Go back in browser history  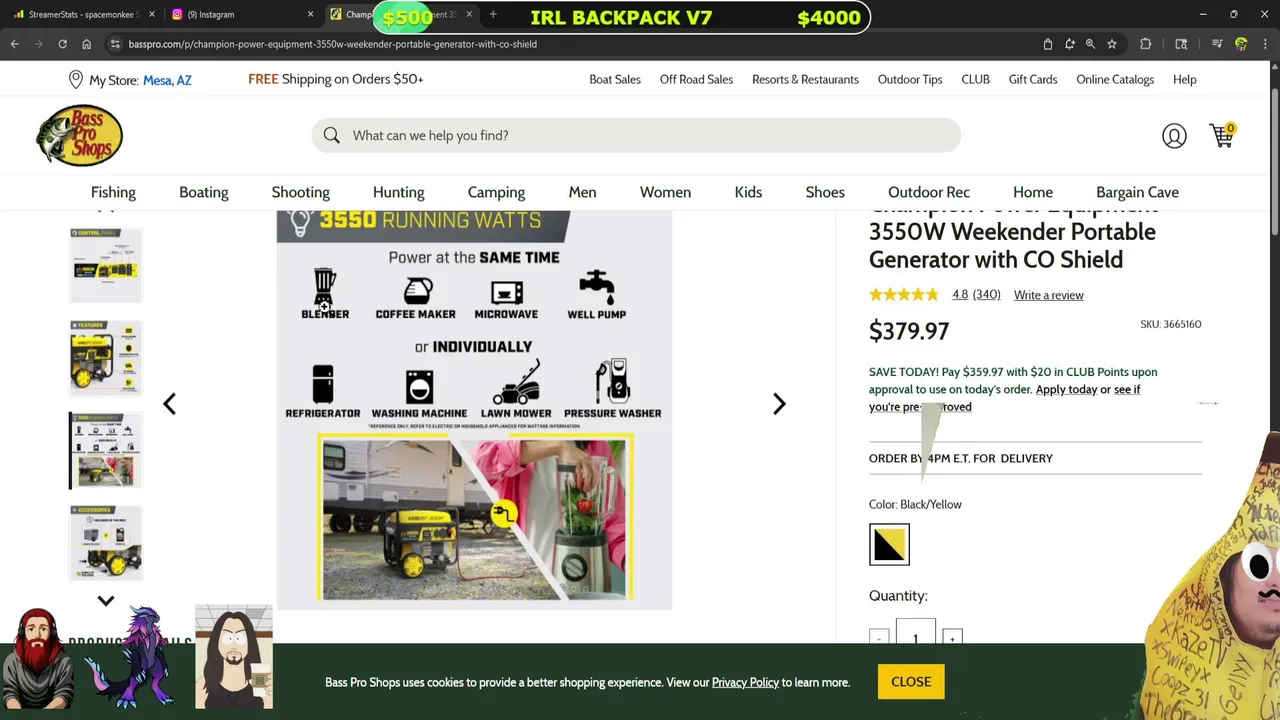(14, 44)
